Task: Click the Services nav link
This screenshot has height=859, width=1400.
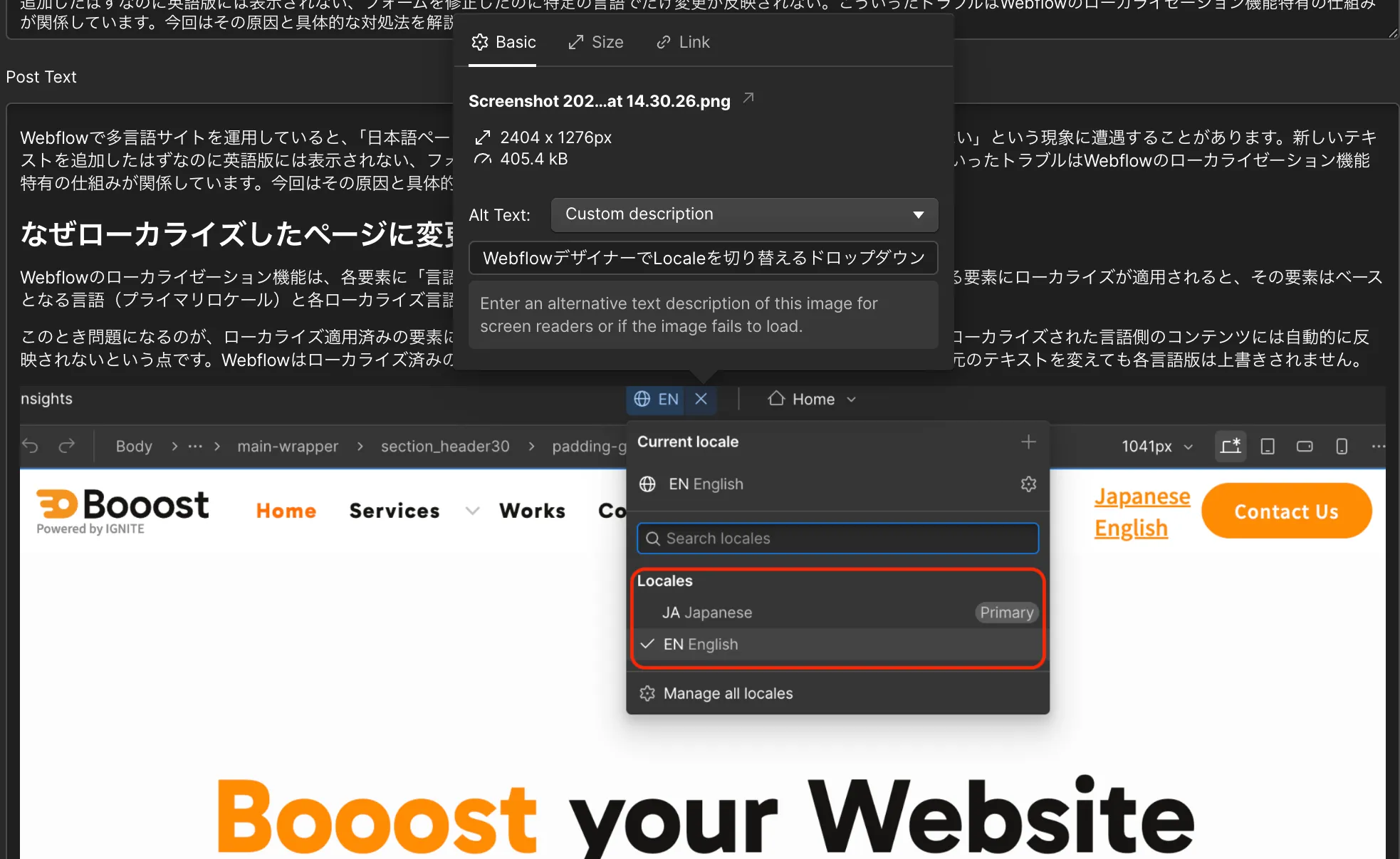Action: (395, 511)
